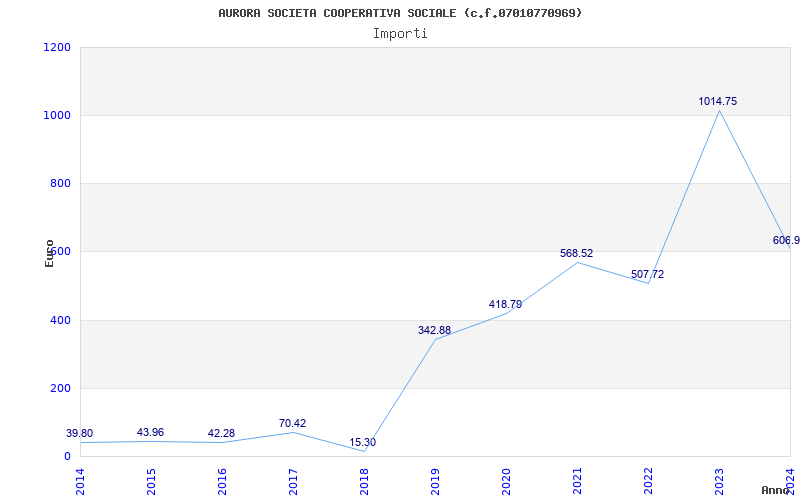Select the Euro y-axis title
Image resolution: width=800 pixels, height=500 pixels.
pos(49,252)
